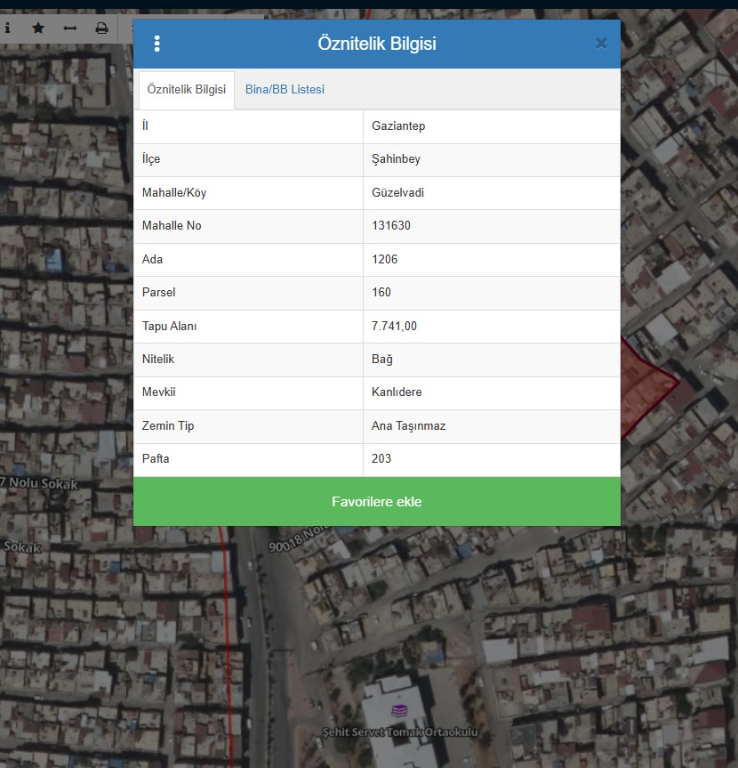This screenshot has width=738, height=768.
Task: Click the star favorites icon in the toolbar
Action: [x=38, y=28]
